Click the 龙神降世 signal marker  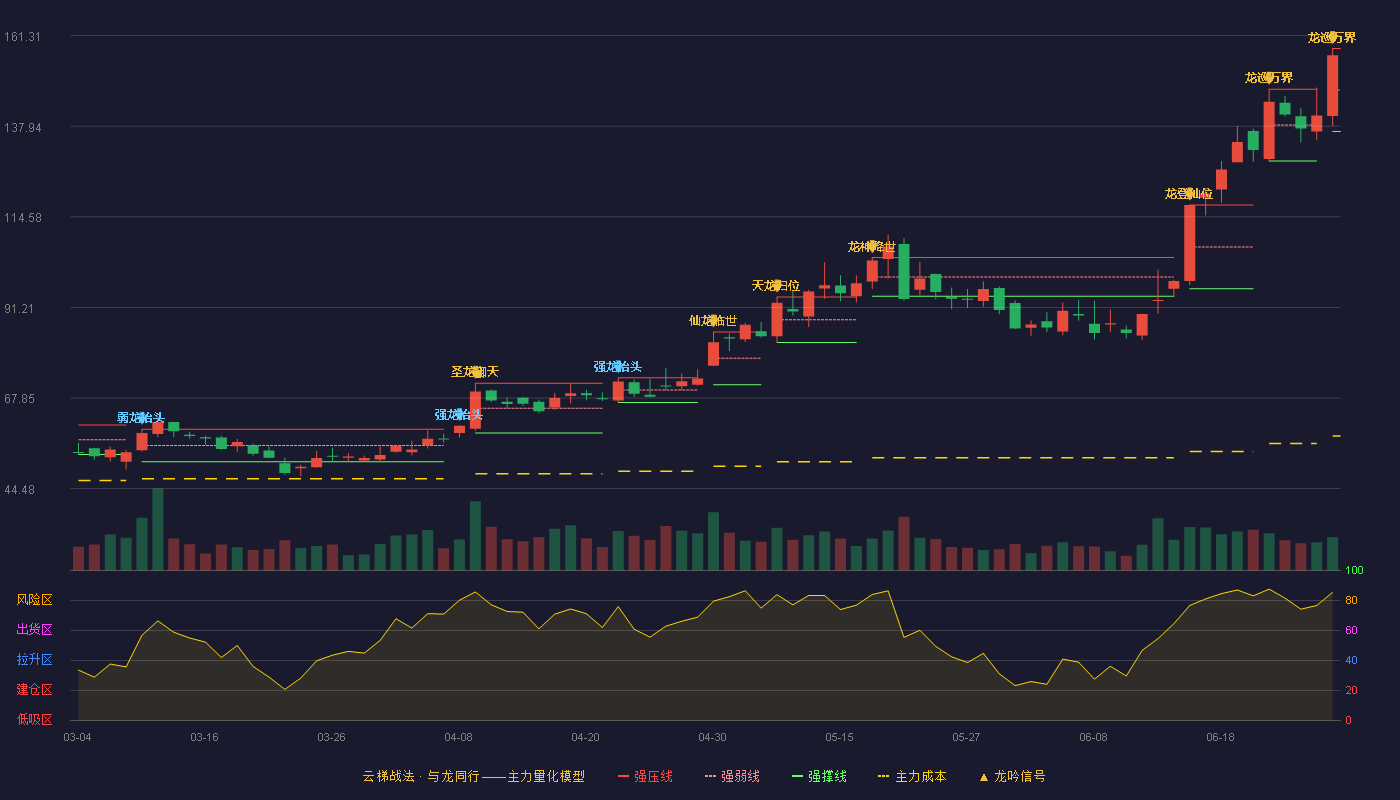[x=872, y=246]
